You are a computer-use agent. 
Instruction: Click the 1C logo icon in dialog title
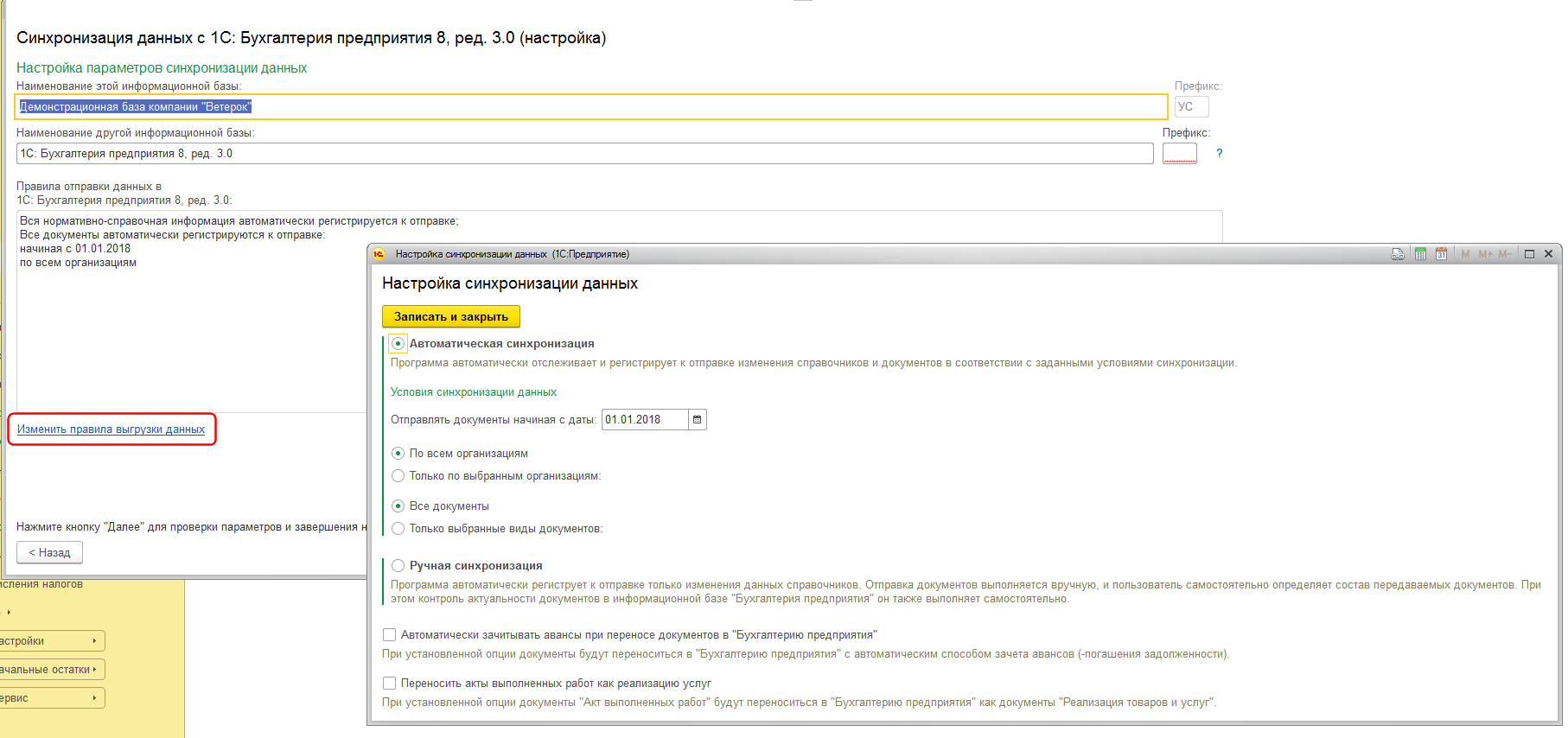(x=379, y=254)
